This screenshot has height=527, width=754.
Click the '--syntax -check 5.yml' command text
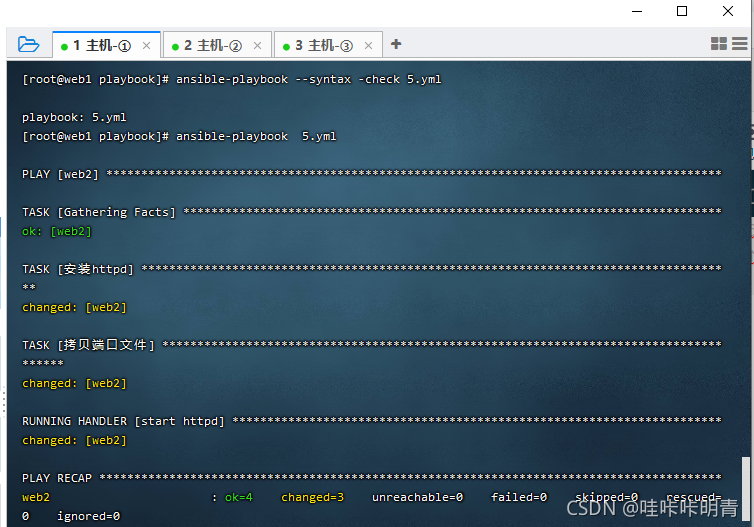(368, 79)
